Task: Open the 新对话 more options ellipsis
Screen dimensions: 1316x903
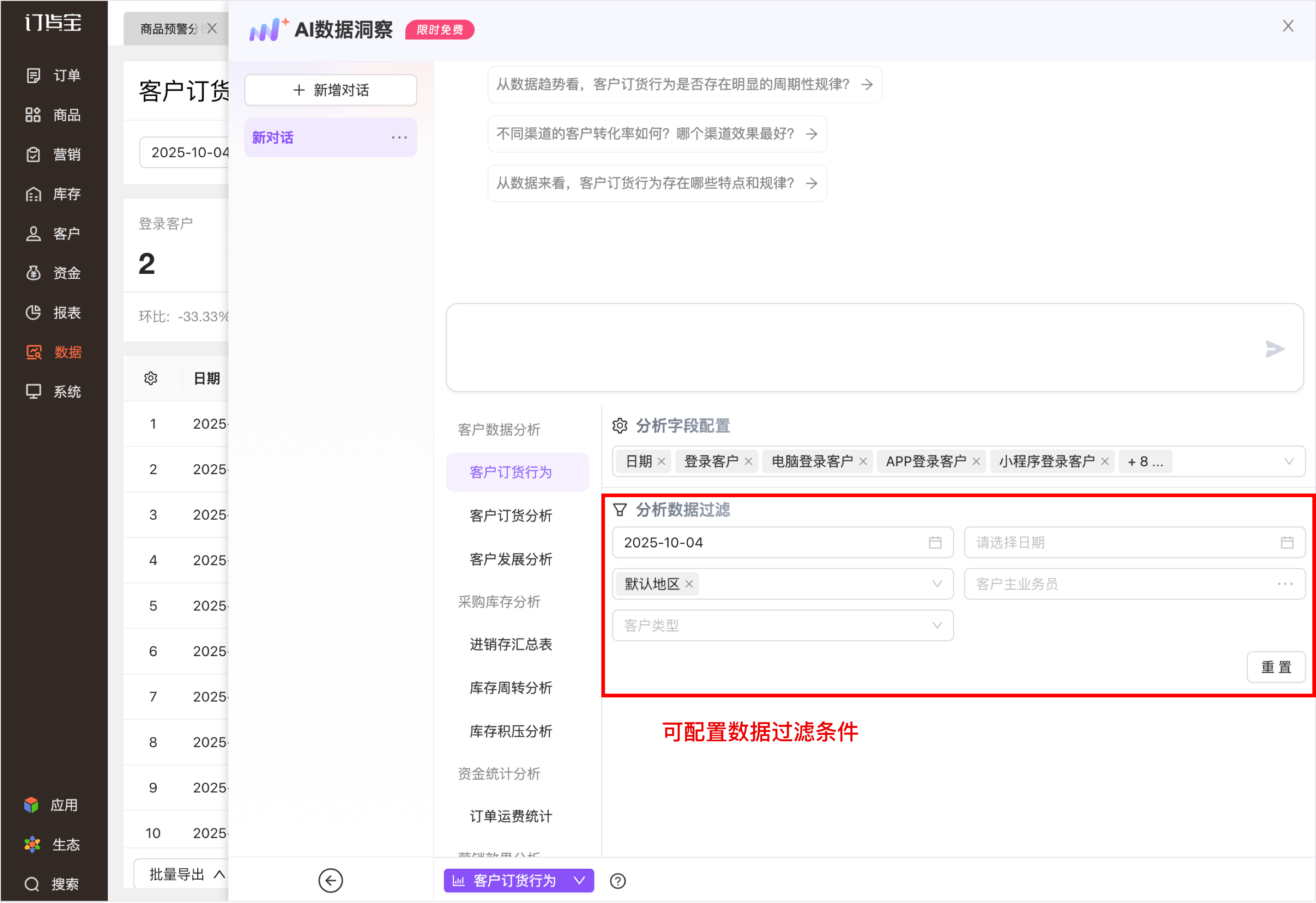Action: click(399, 138)
